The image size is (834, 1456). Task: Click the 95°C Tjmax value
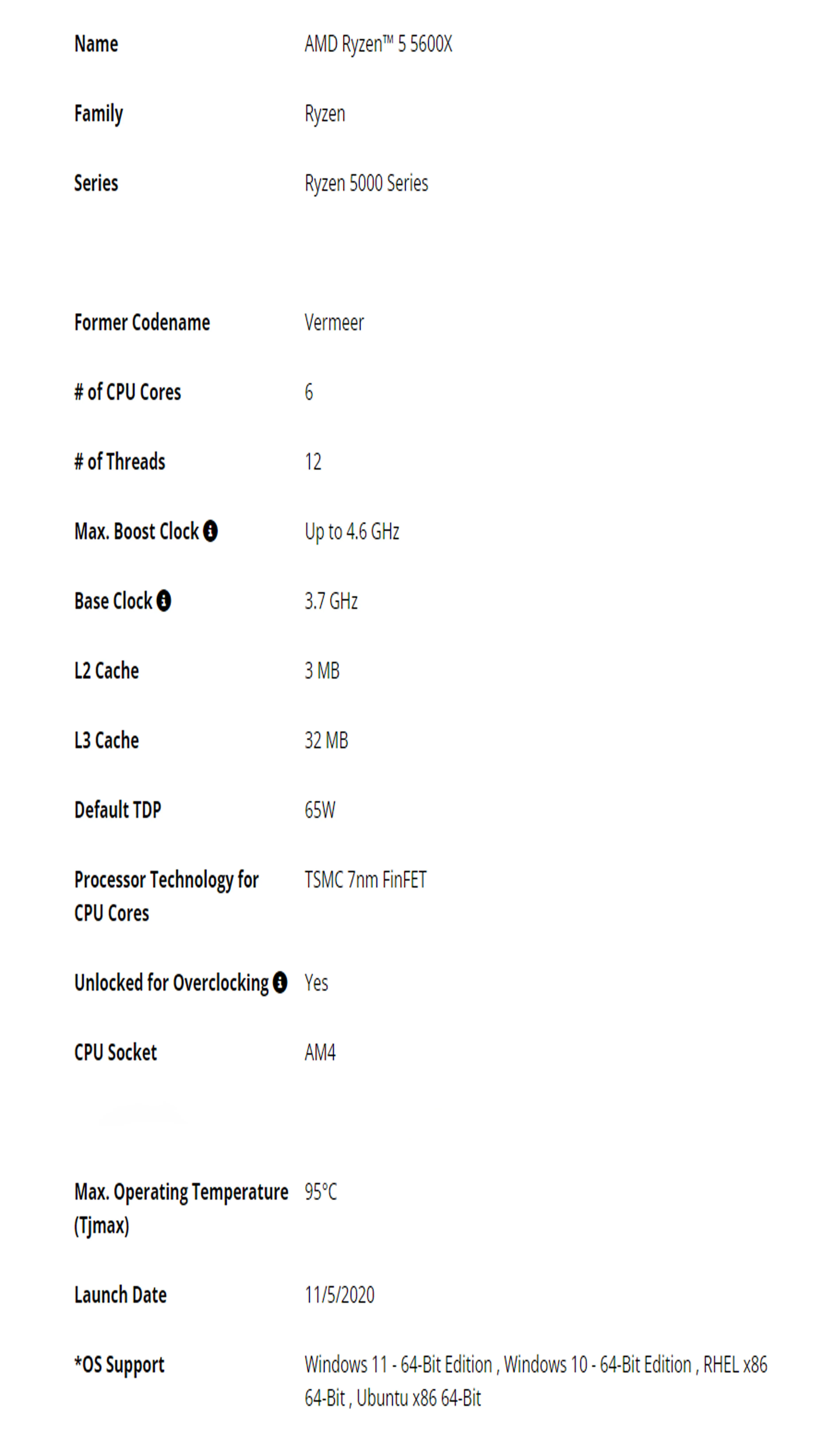tap(321, 1192)
